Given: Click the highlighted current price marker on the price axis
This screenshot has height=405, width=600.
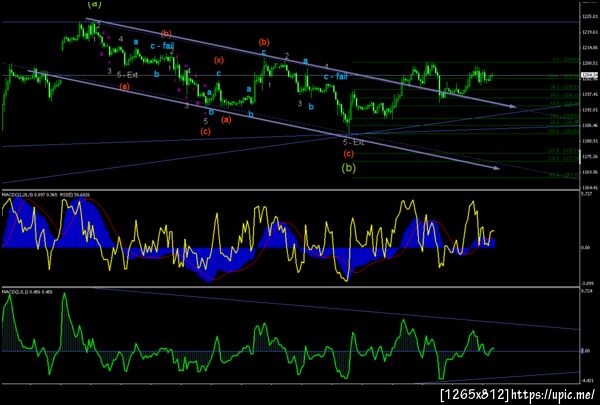Looking at the screenshot, I should 589,75.
